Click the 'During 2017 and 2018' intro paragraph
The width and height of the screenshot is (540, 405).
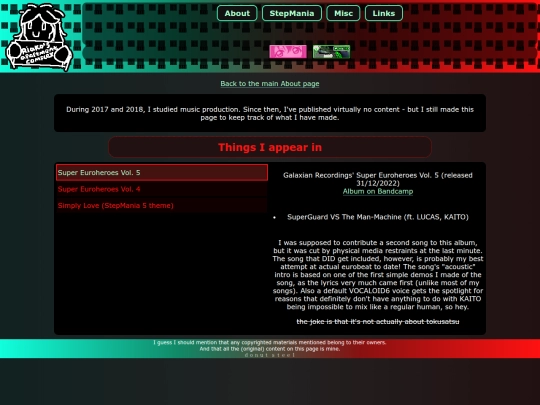click(x=270, y=113)
